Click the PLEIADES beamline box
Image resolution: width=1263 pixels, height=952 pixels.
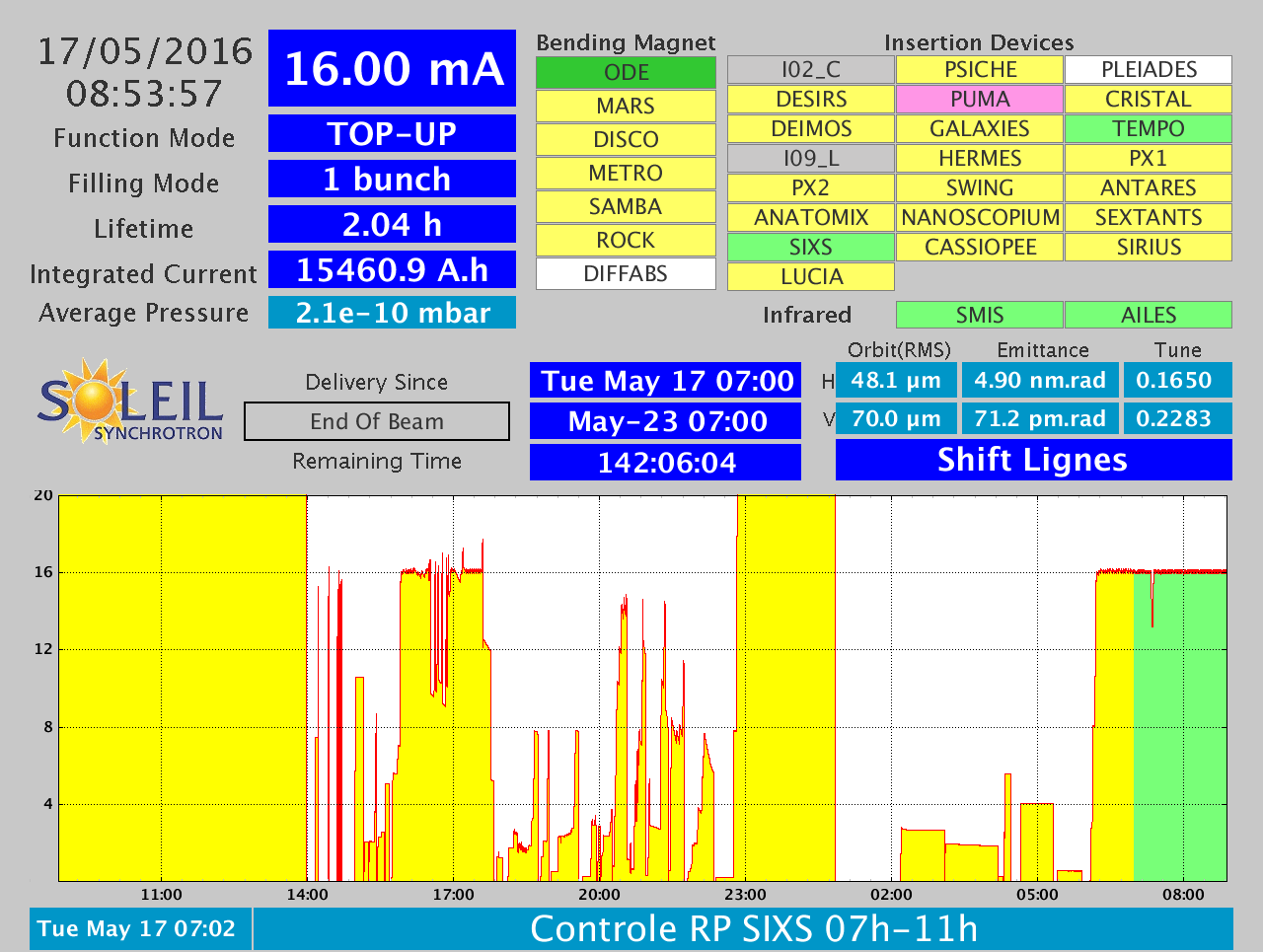pos(1149,70)
